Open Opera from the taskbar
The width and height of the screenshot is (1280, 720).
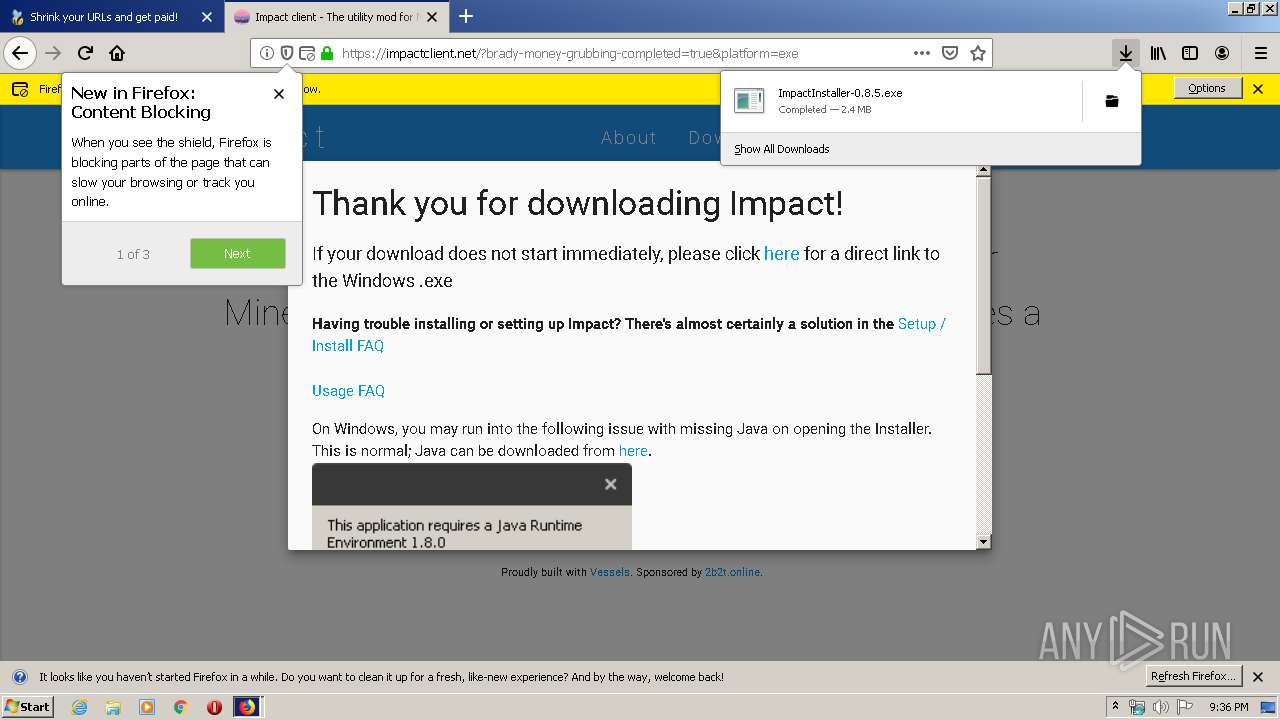tap(214, 707)
